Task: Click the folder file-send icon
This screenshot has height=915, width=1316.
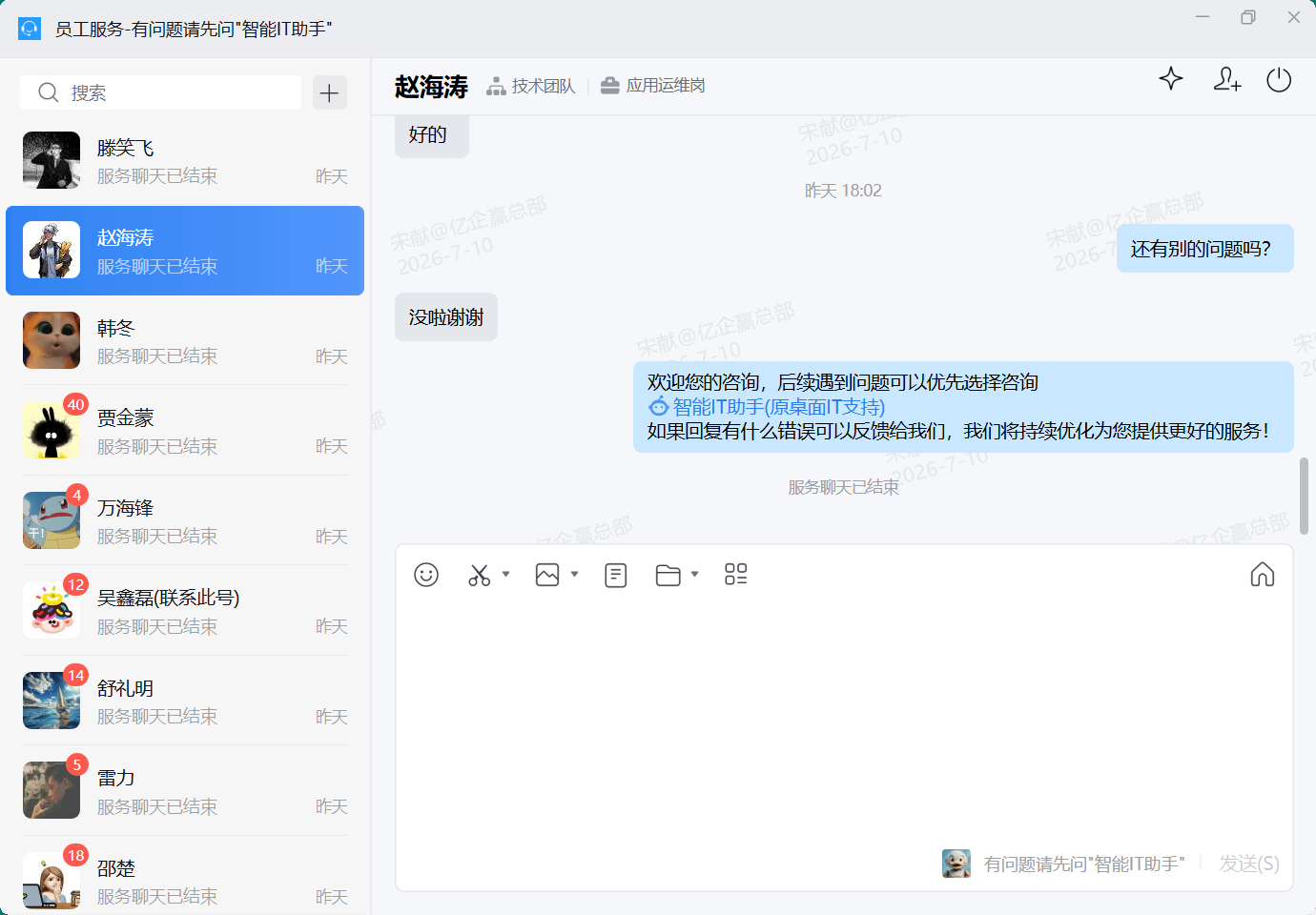Action: click(668, 575)
